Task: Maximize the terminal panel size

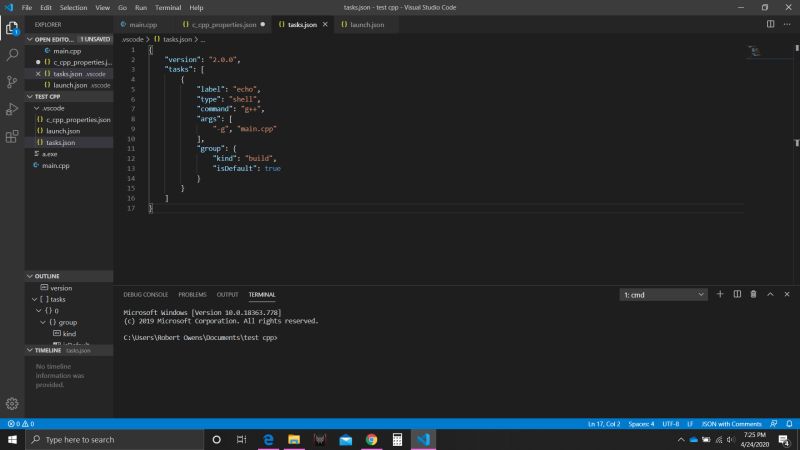Action: [770, 294]
